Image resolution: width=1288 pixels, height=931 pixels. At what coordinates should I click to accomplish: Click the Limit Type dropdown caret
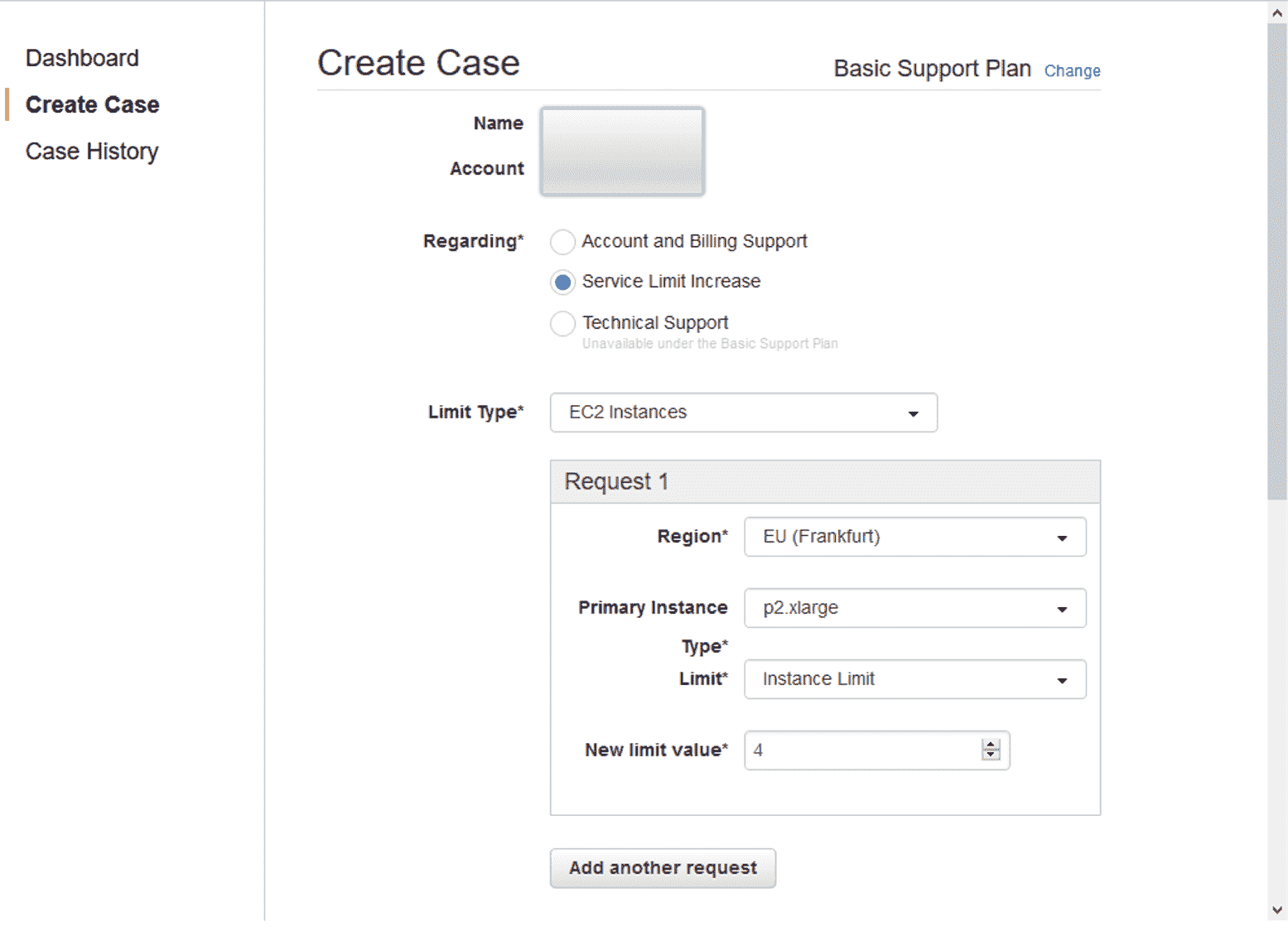913,413
